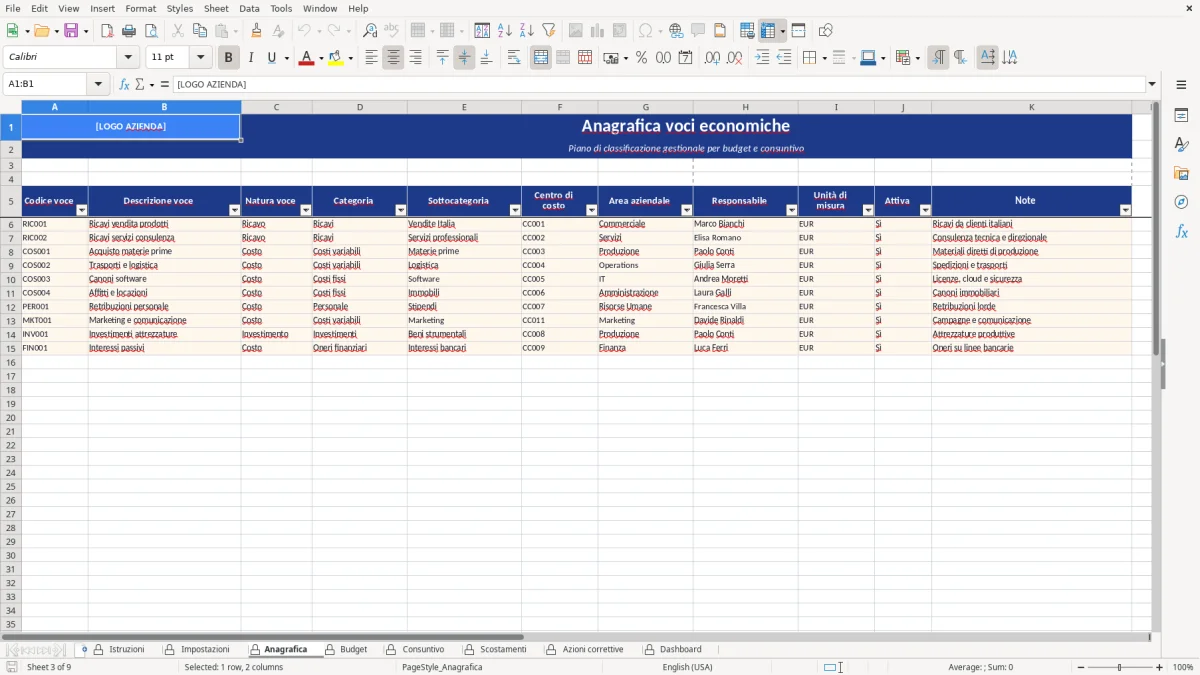1200x675 pixels.
Task: Click the zoom in plus button
Action: click(1159, 667)
